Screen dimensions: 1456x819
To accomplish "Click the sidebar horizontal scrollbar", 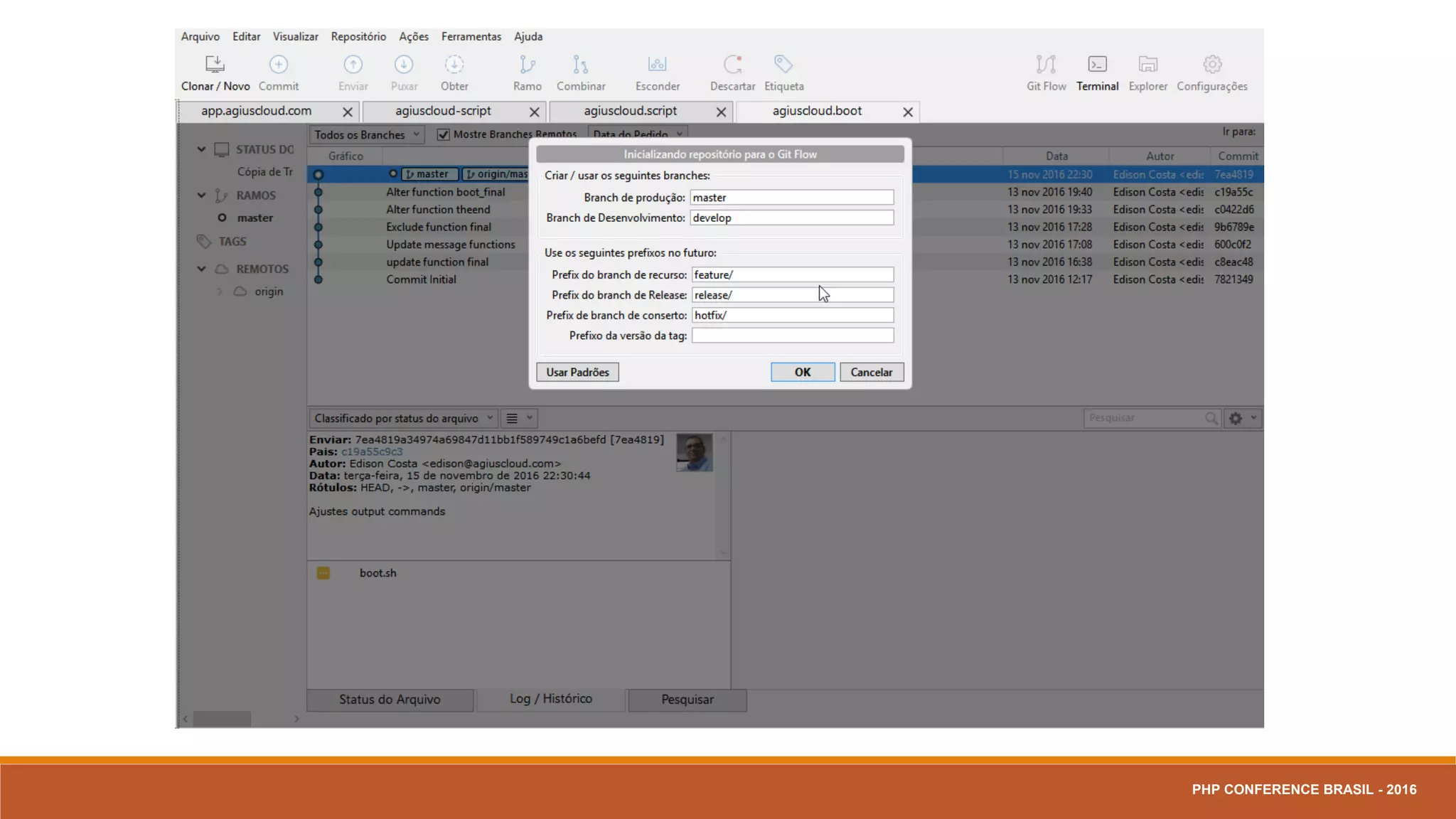I will (222, 719).
